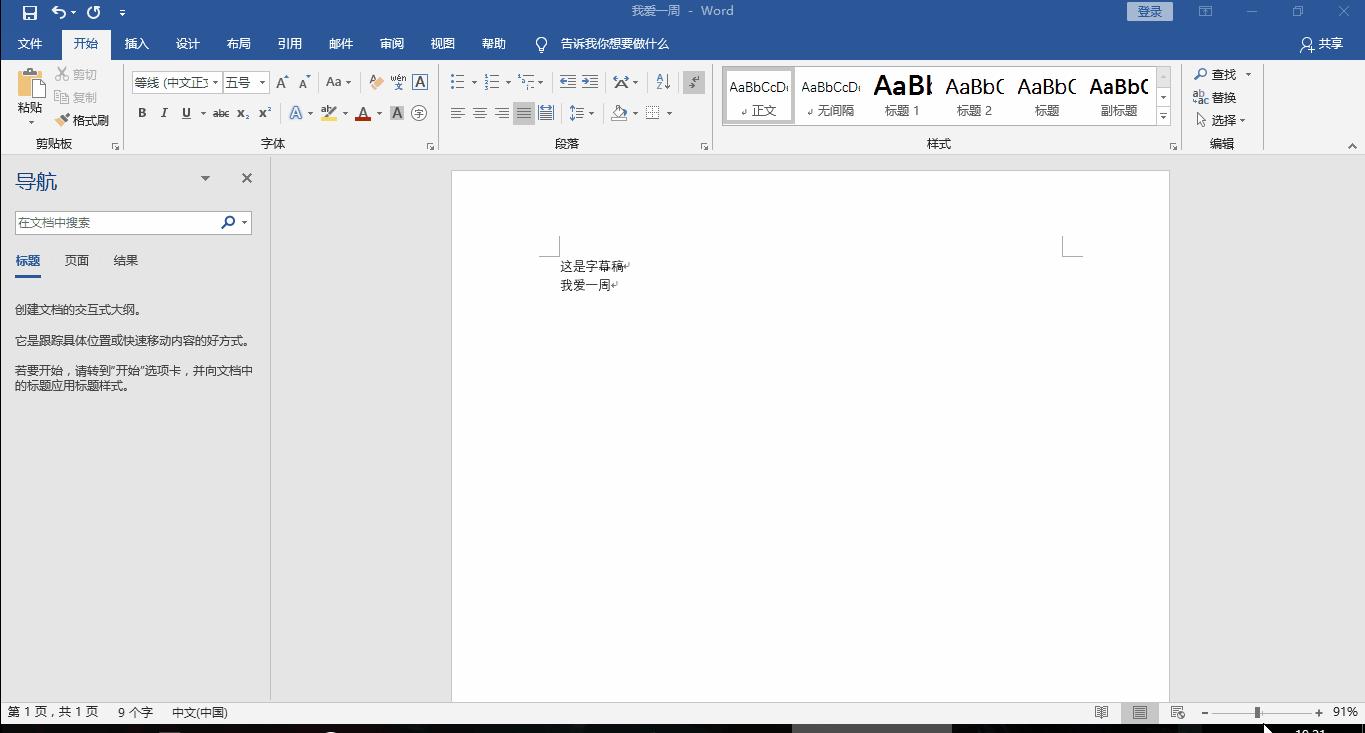Click the 登录 sign-in button
Screen dimensions: 1365x733
tap(1149, 12)
